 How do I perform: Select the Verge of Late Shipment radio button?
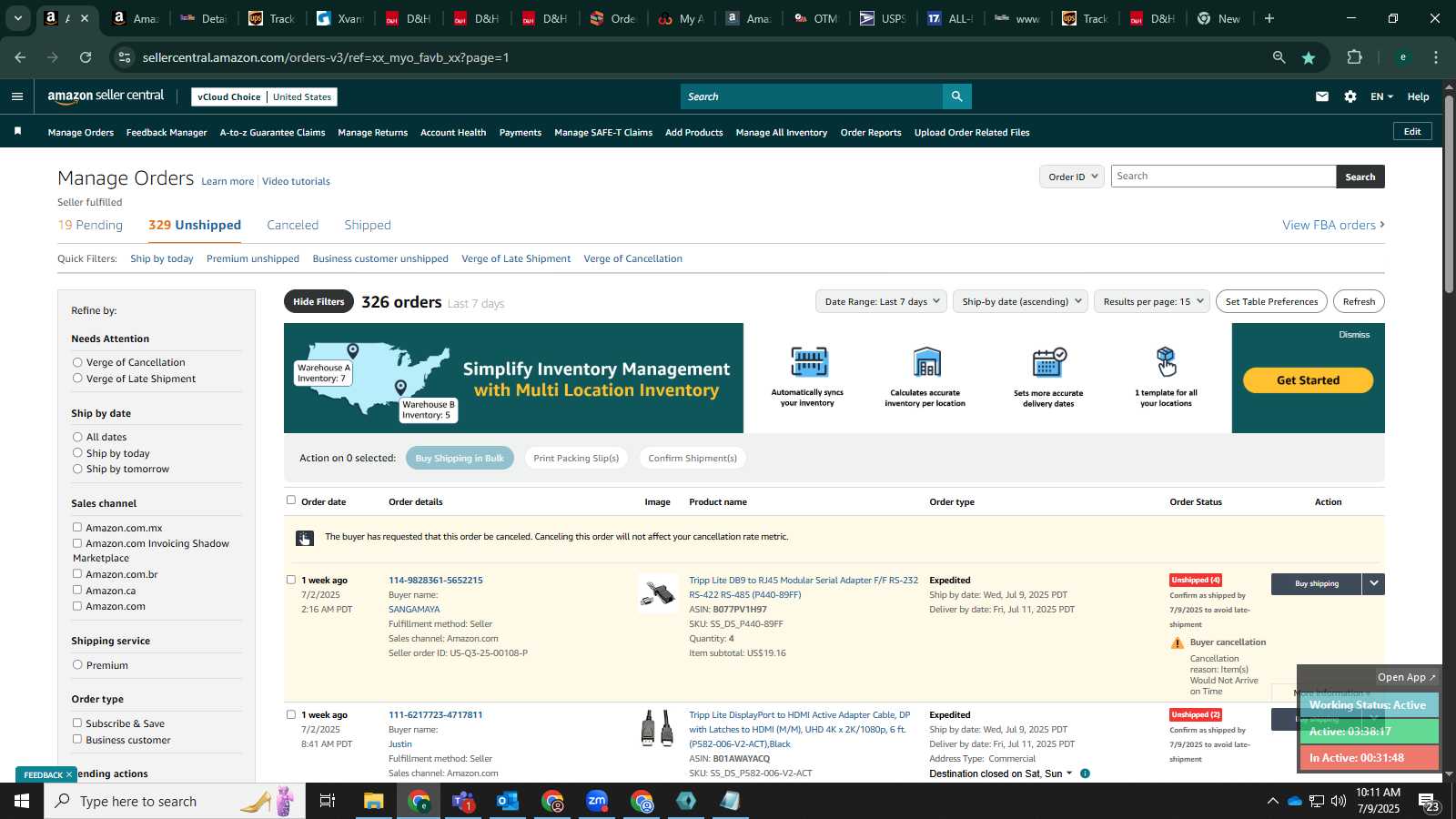pyautogui.click(x=77, y=379)
